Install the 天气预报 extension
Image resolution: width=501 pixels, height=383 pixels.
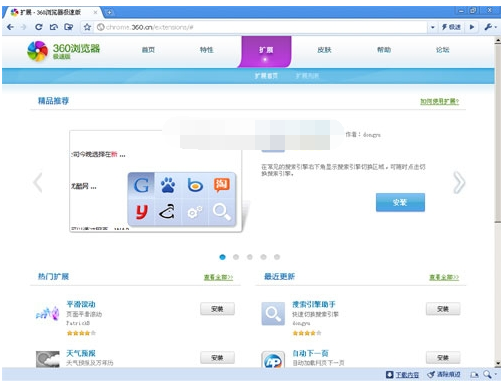[x=217, y=358]
